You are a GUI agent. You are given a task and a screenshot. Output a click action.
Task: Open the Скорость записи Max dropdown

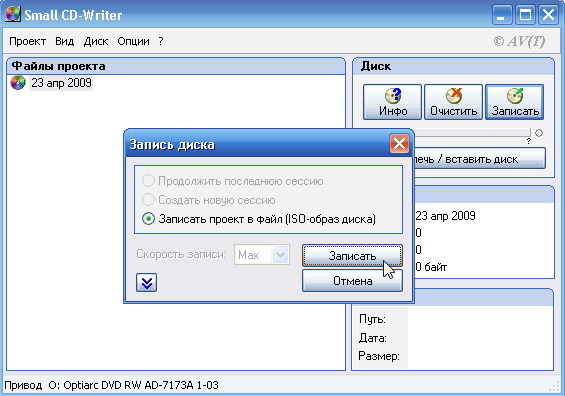coord(262,255)
